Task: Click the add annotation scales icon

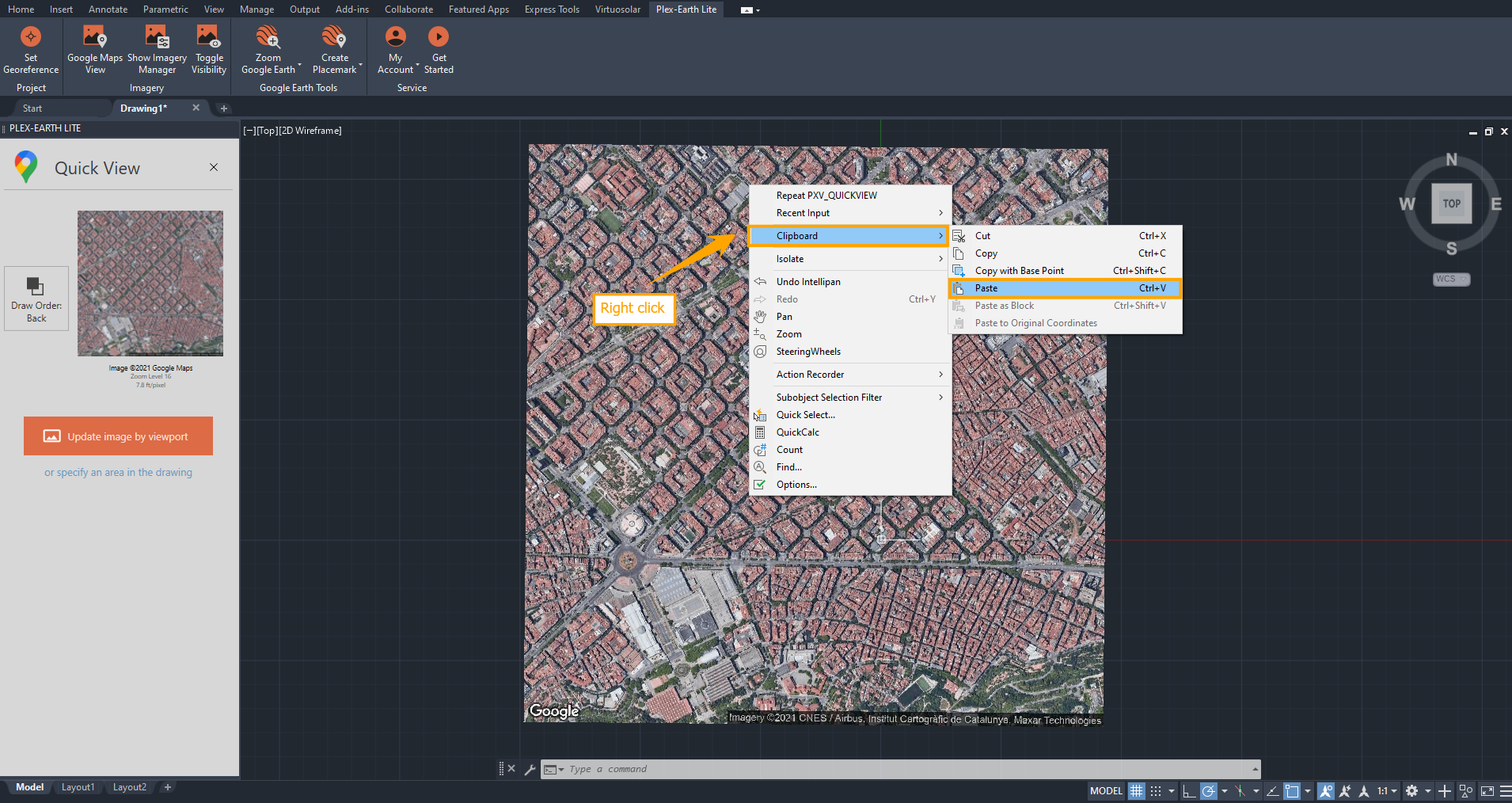Action: 1345,790
